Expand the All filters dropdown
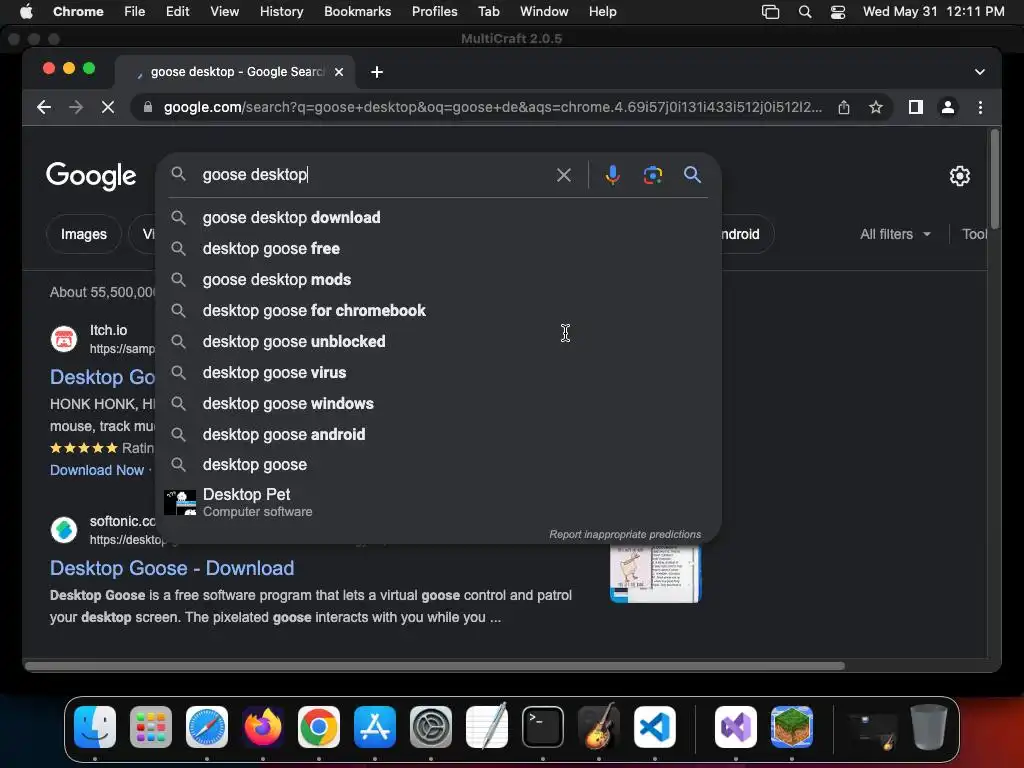This screenshot has width=1024, height=768. [x=895, y=234]
